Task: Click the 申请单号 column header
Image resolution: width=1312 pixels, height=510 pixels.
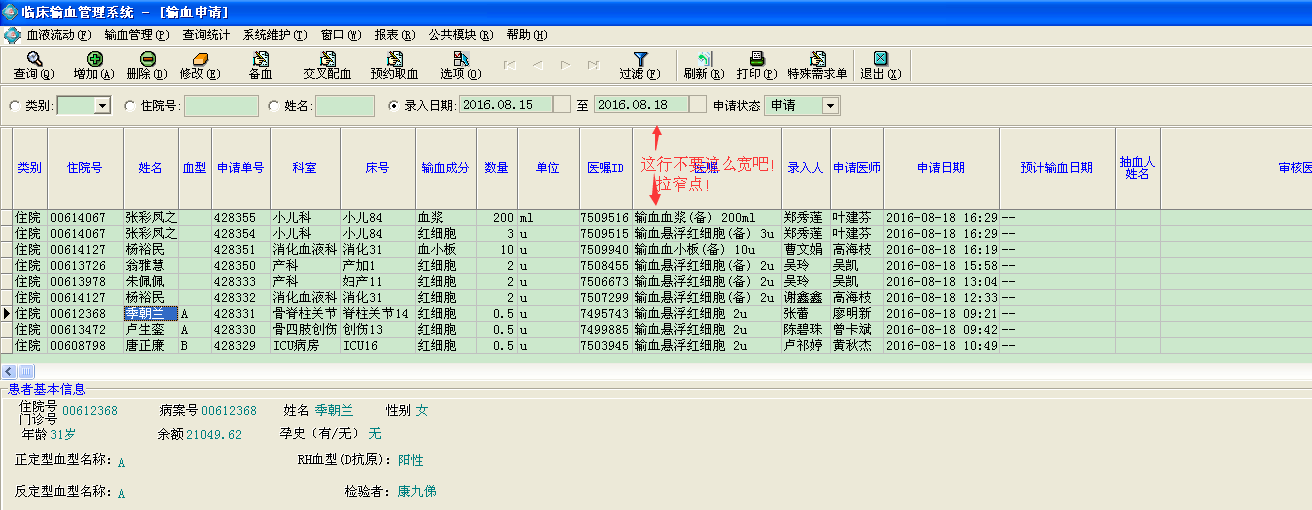Action: point(241,168)
